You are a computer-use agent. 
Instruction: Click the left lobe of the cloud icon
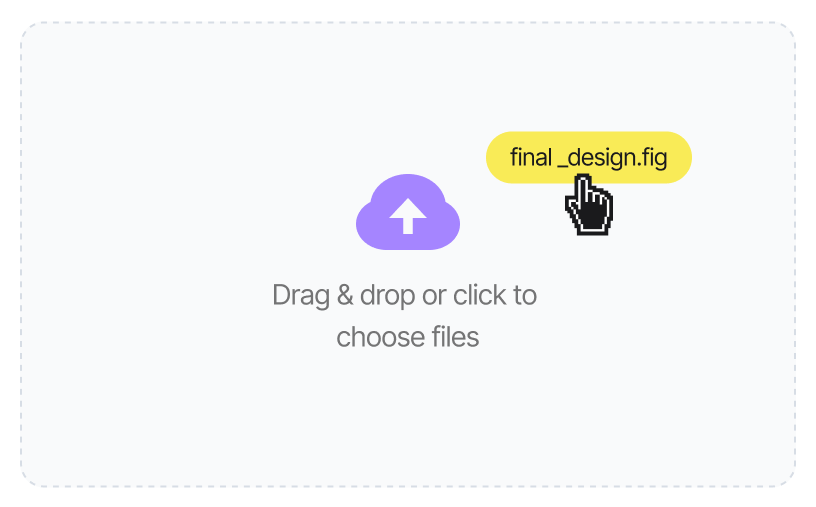pos(375,225)
